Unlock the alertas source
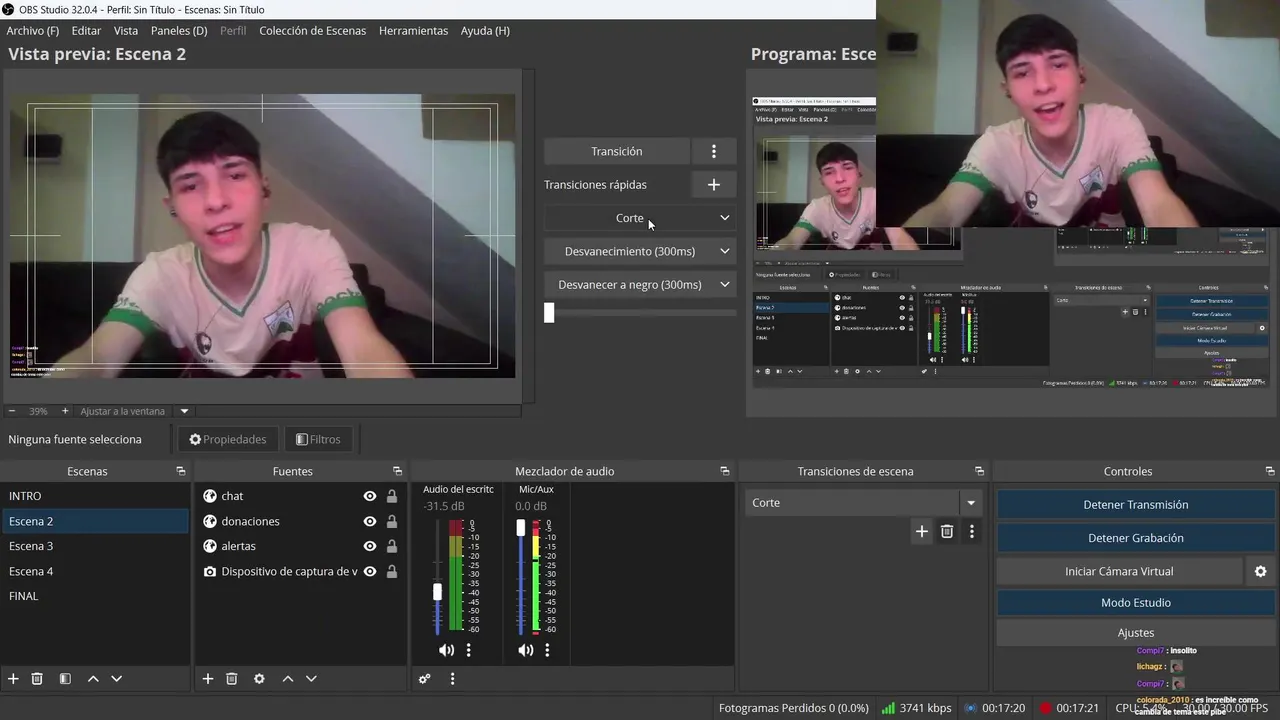The width and height of the screenshot is (1280, 720). [x=392, y=546]
